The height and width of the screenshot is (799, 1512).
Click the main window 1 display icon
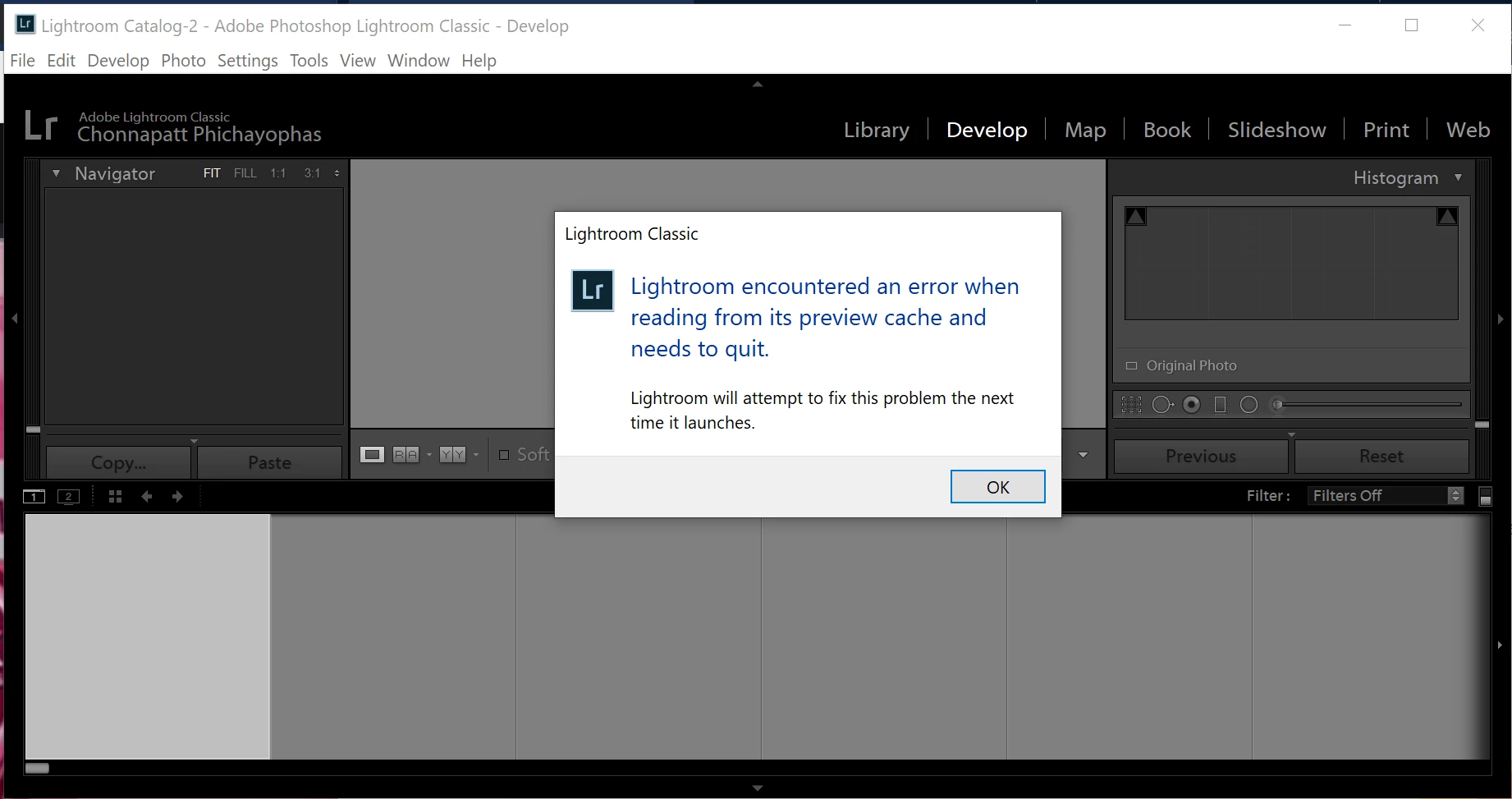tap(34, 496)
